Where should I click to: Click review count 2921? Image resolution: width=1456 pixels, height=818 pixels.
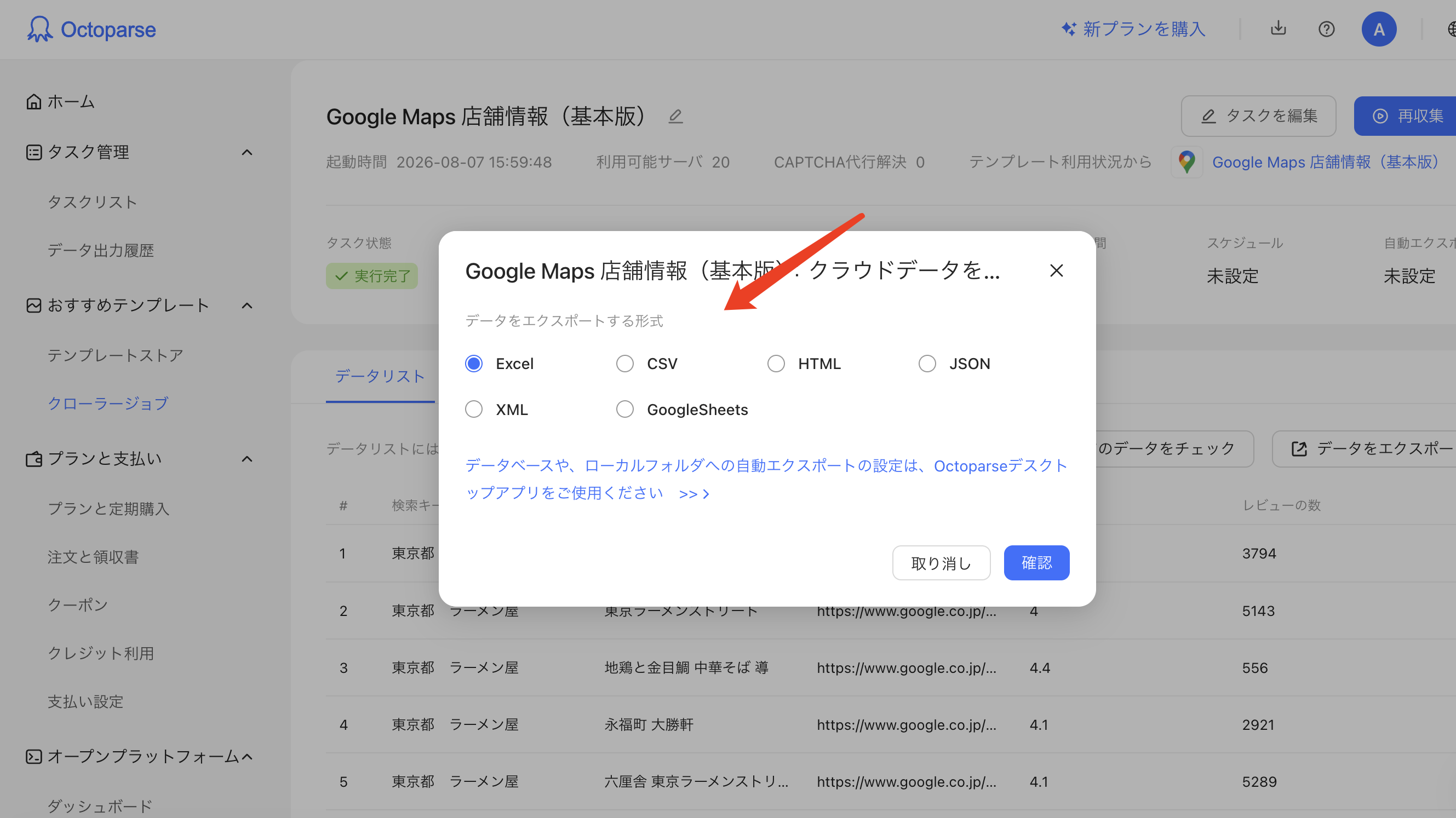tap(1258, 725)
